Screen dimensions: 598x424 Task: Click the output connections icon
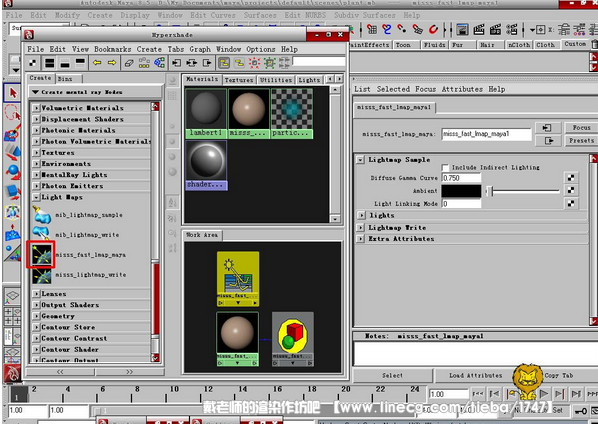coord(206,63)
